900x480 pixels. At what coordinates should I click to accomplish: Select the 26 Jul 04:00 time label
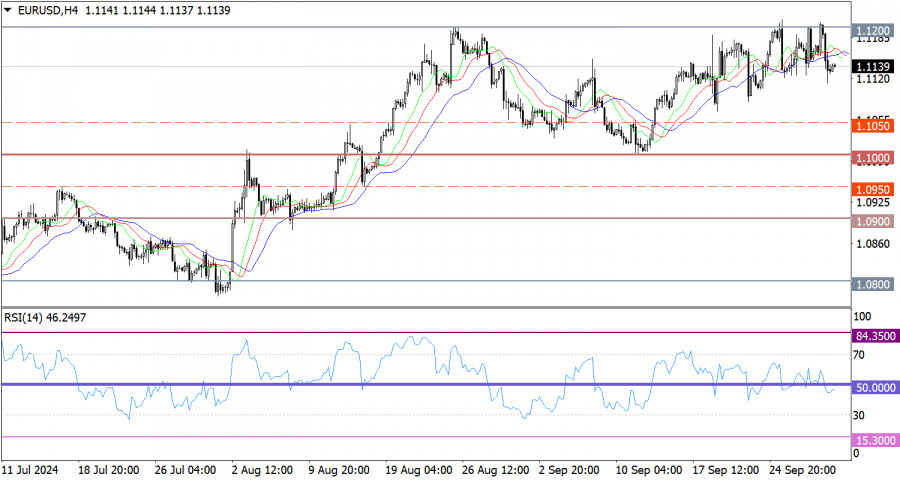(x=185, y=470)
